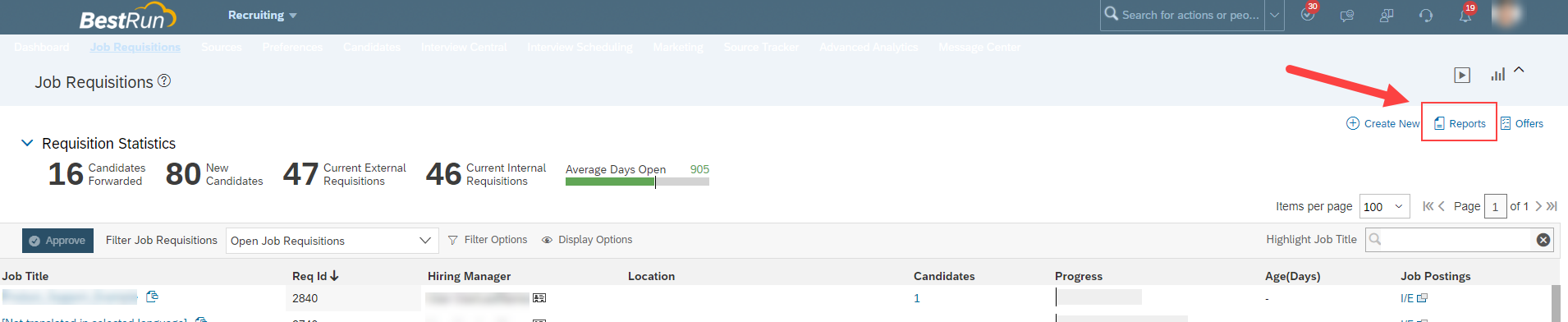
Task: Open the Items per page dropdown
Action: 1385,207
